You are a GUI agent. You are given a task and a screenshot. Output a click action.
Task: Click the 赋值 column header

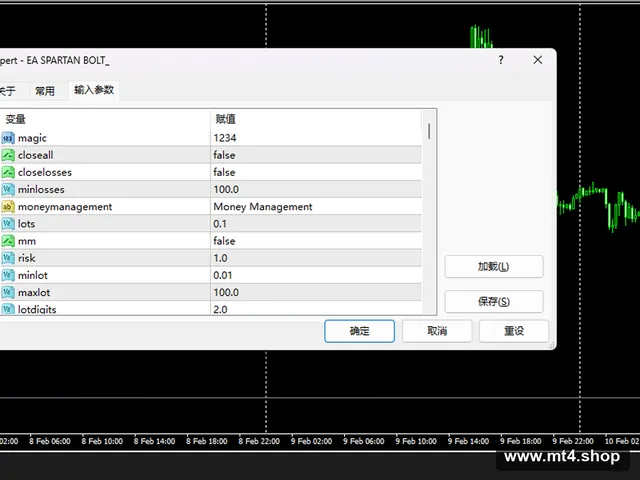pyautogui.click(x=225, y=119)
